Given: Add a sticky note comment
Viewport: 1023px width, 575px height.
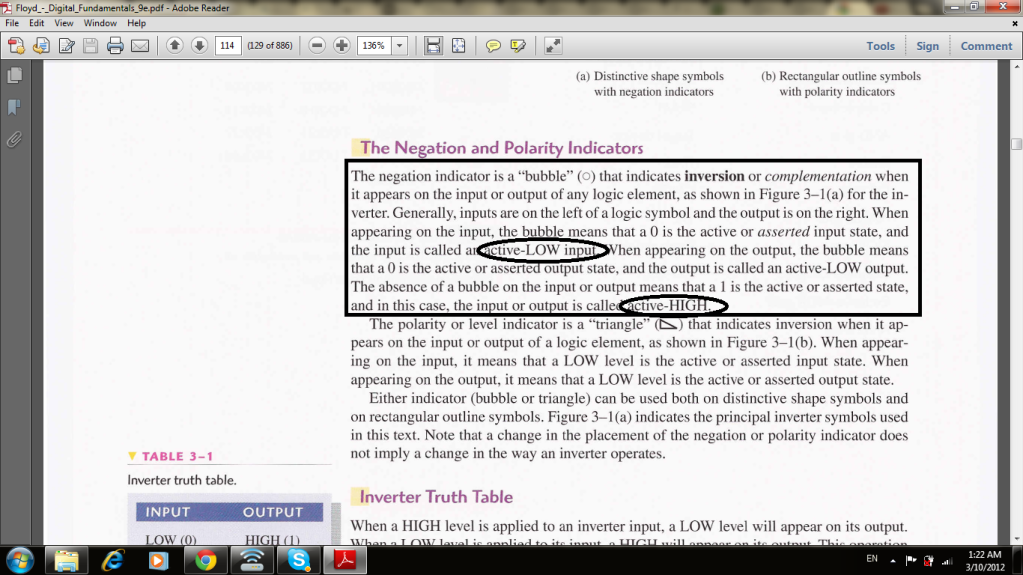Looking at the screenshot, I should (493, 46).
